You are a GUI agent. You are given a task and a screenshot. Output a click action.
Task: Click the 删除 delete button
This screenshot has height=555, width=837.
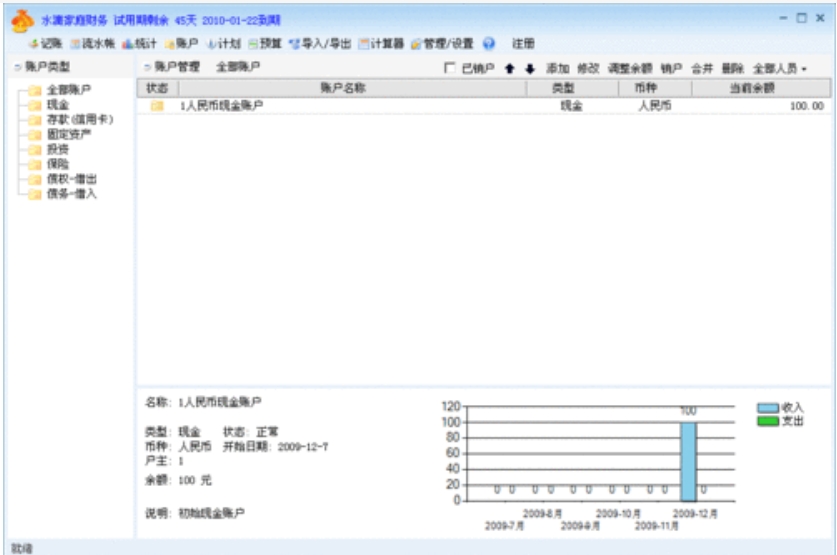(x=733, y=68)
